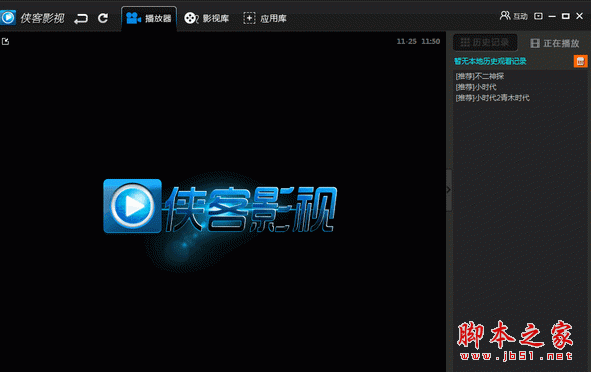Maximize the player window

(565, 16)
